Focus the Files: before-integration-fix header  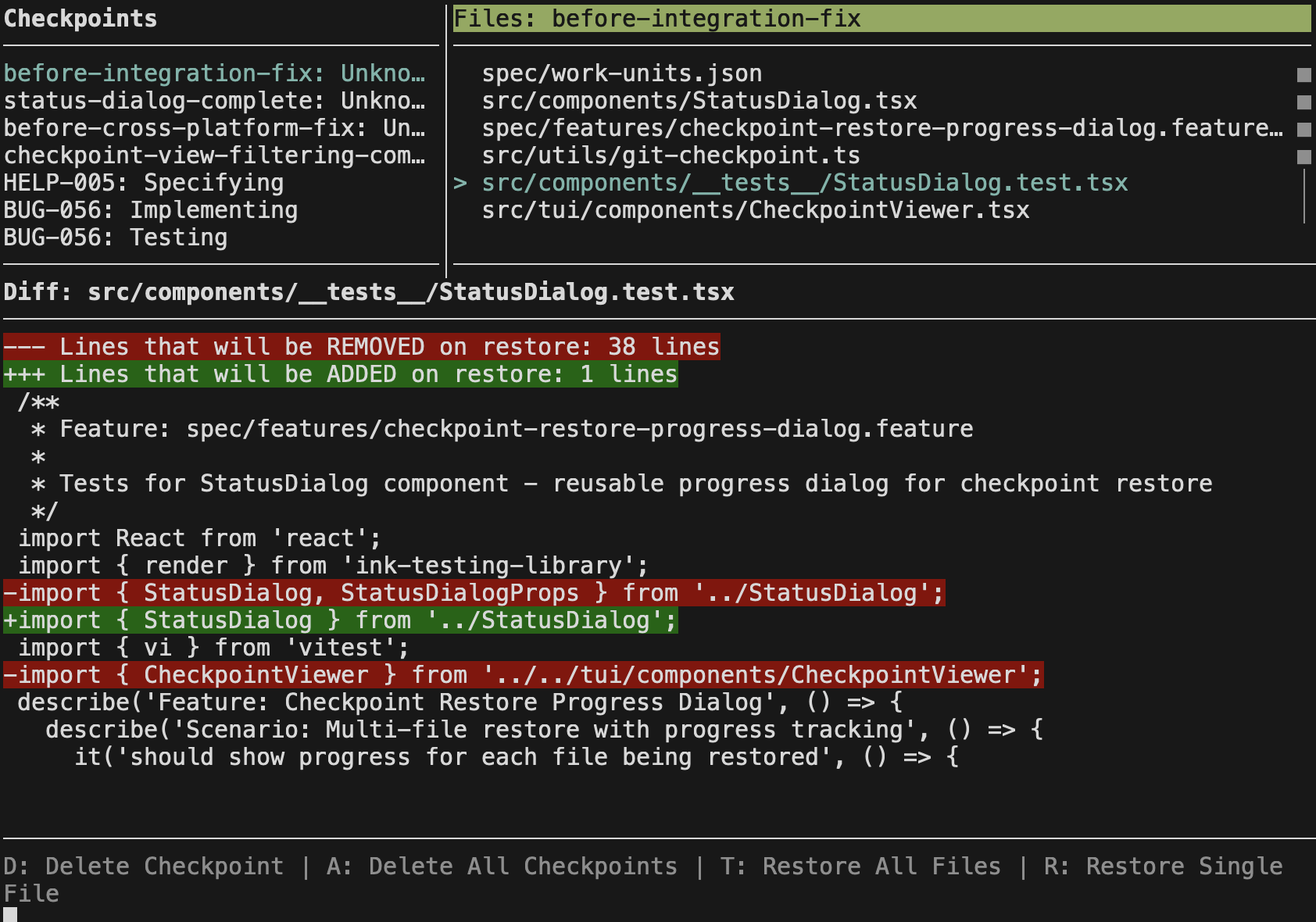882,19
